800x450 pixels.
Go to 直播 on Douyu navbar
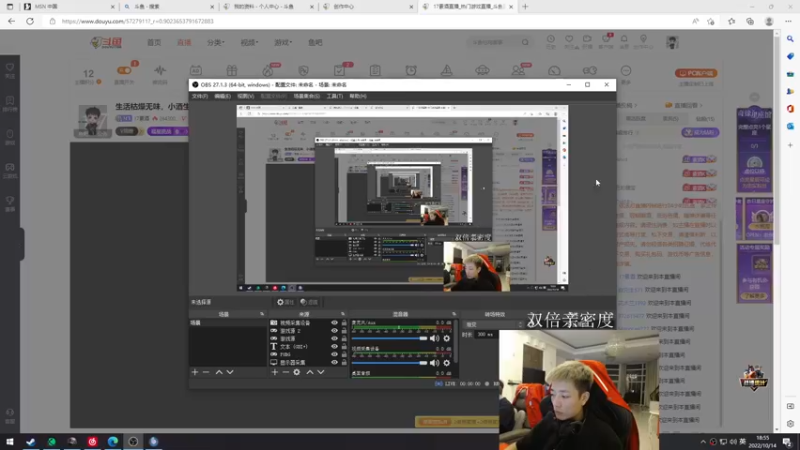pos(184,42)
